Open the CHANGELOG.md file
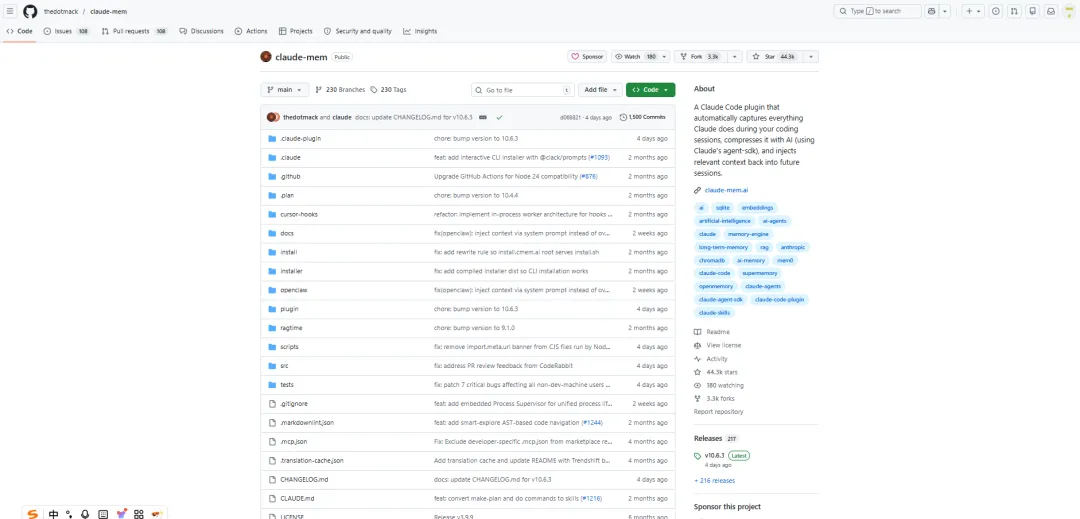Screen dimensions: 1080x519 (x=304, y=479)
